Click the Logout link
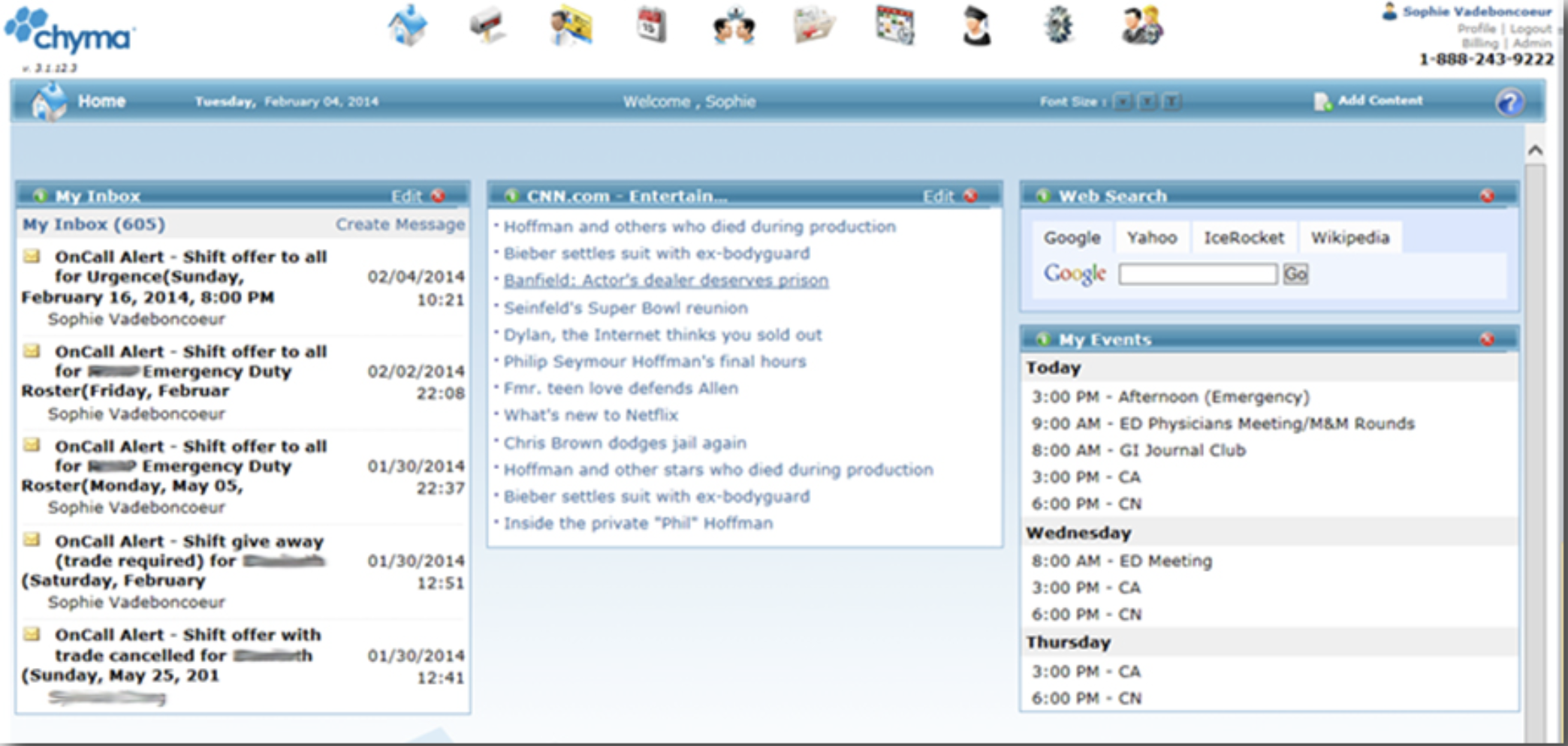The image size is (1568, 746). pos(1530,29)
